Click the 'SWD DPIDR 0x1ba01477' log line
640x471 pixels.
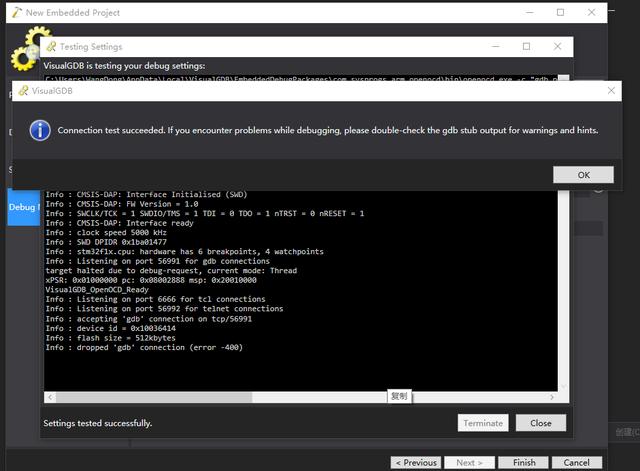pos(106,242)
